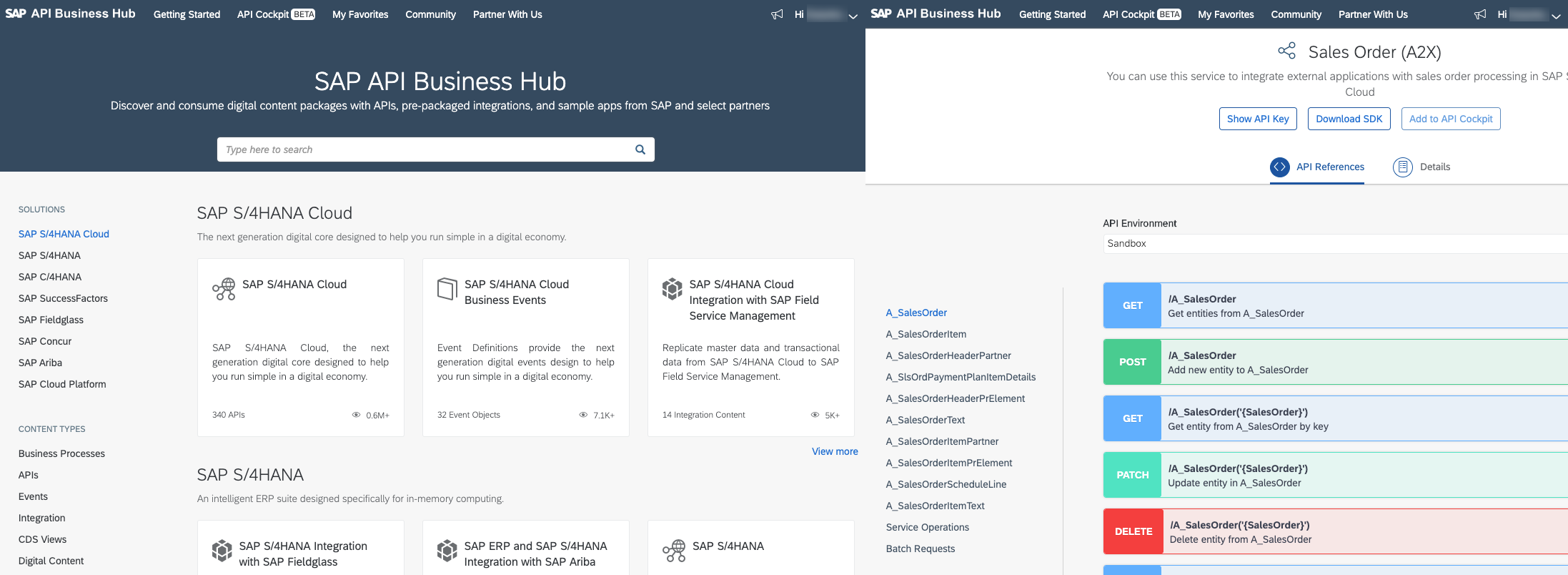Expand POST /A_SalesOrder add new entity operation
The image size is (1568, 575).
1335,362
